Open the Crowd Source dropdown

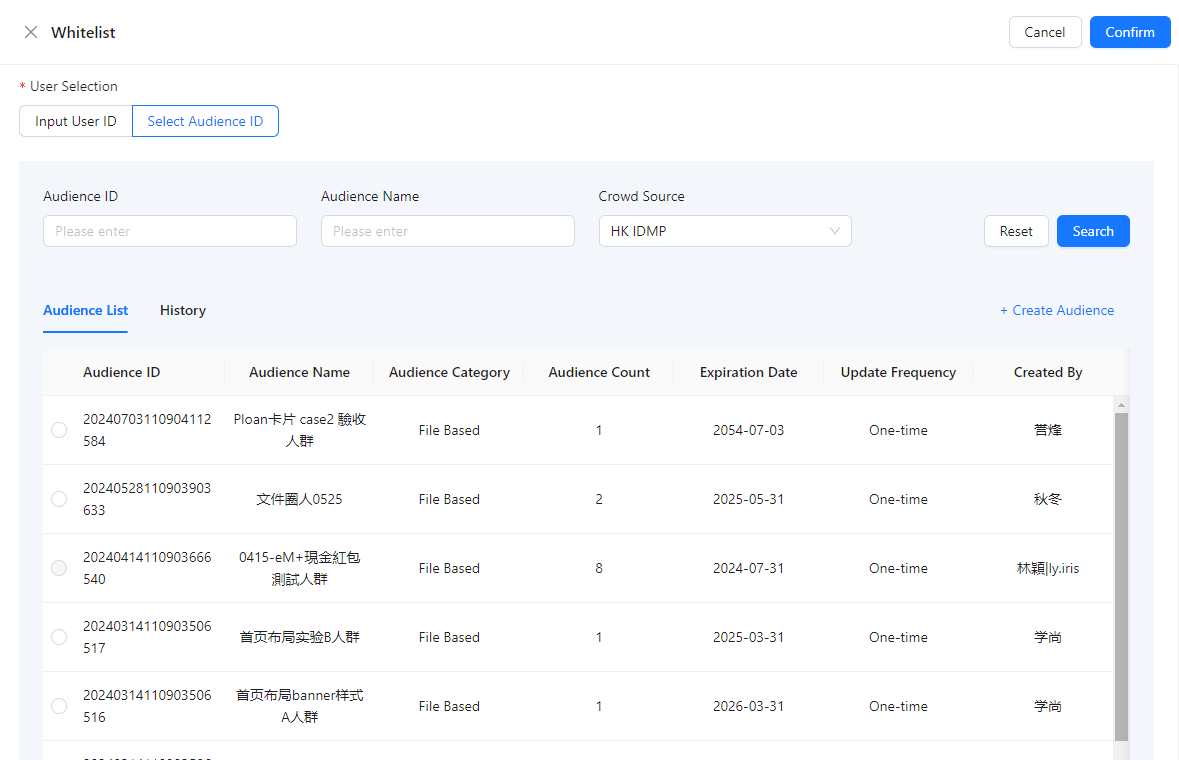coord(724,231)
